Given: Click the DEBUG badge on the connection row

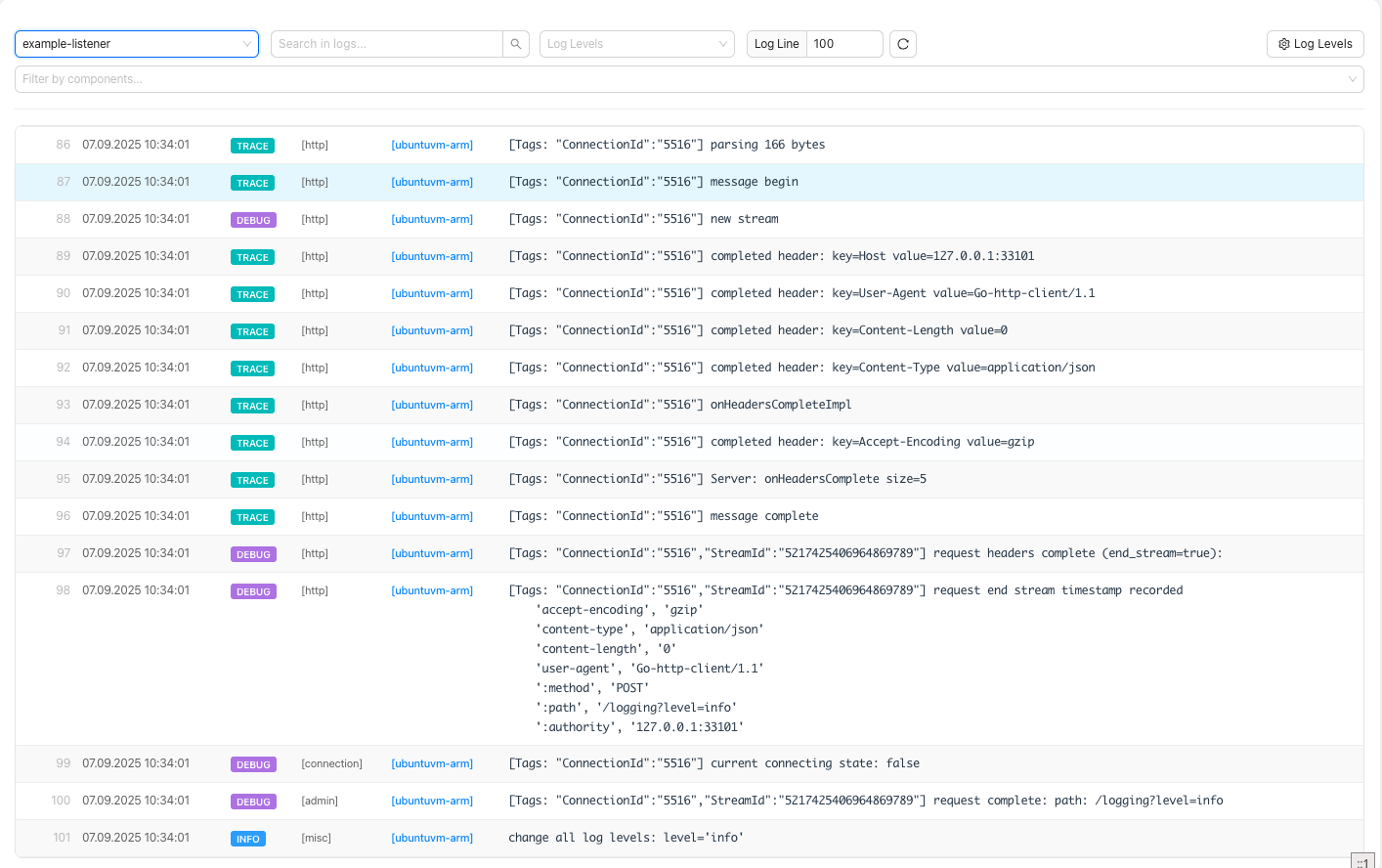Looking at the screenshot, I should pyautogui.click(x=253, y=763).
